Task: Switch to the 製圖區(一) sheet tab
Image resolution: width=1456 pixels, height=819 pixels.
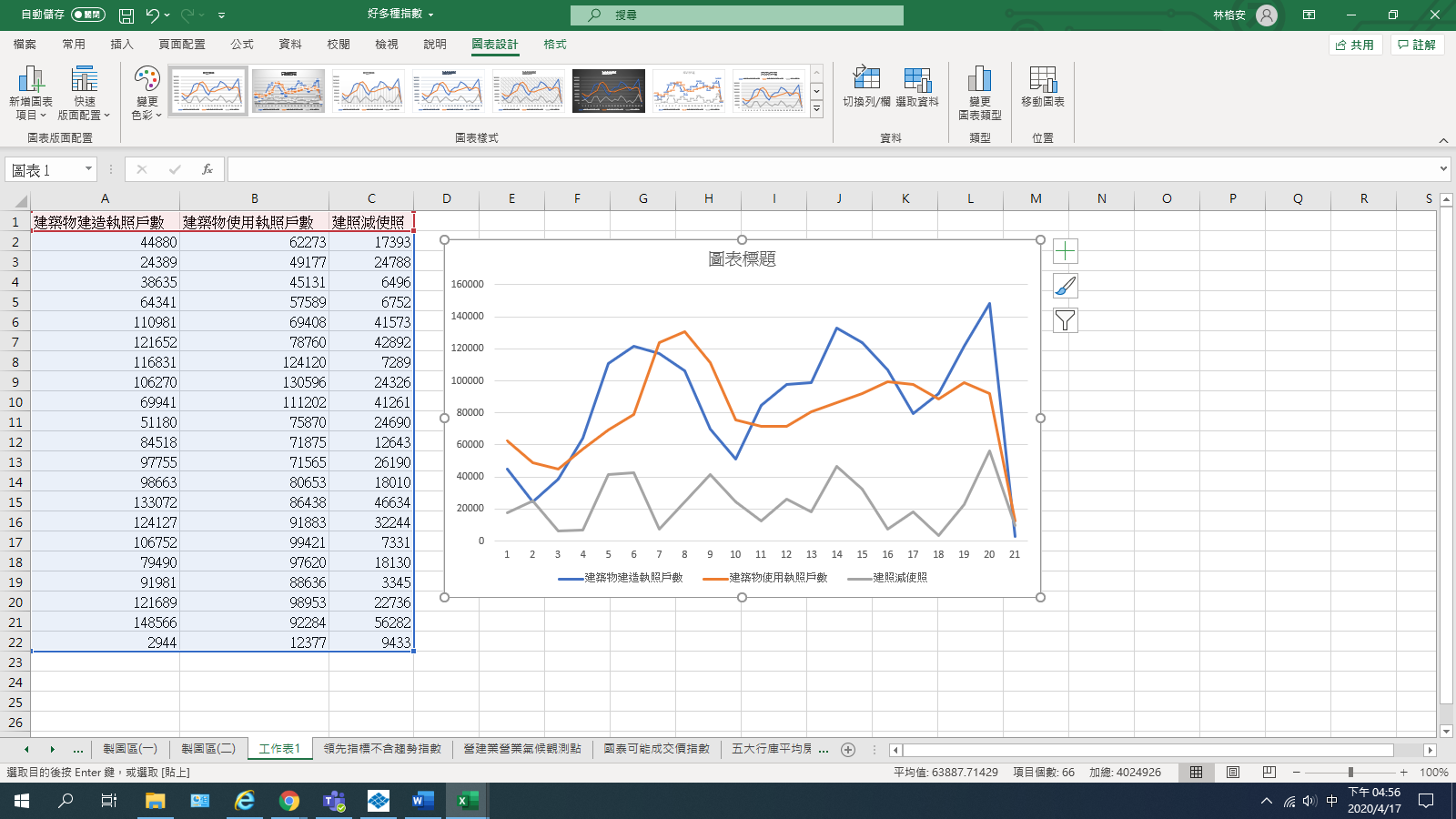Action: pyautogui.click(x=129, y=749)
